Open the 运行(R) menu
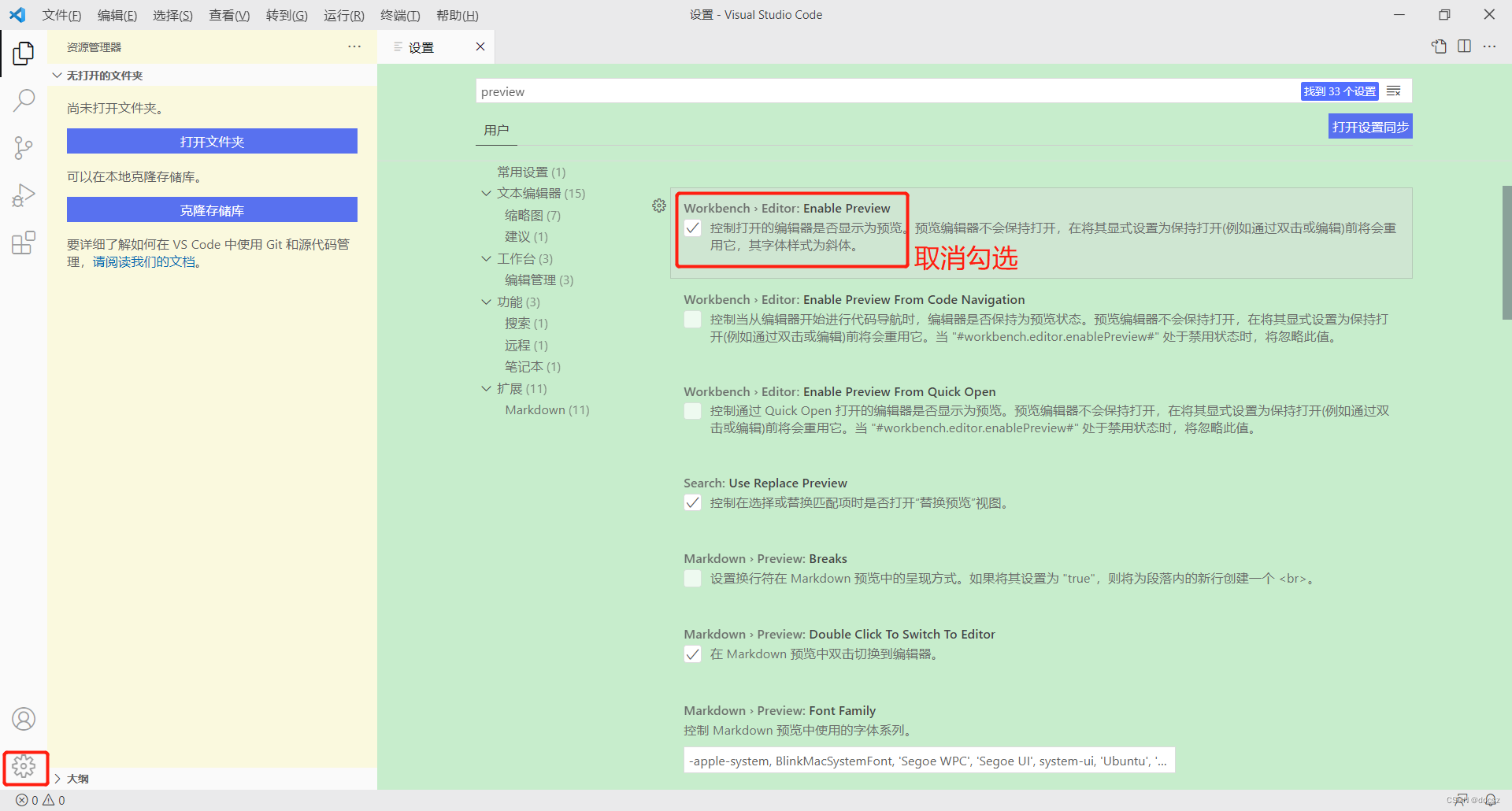The width and height of the screenshot is (1512, 811). (344, 15)
